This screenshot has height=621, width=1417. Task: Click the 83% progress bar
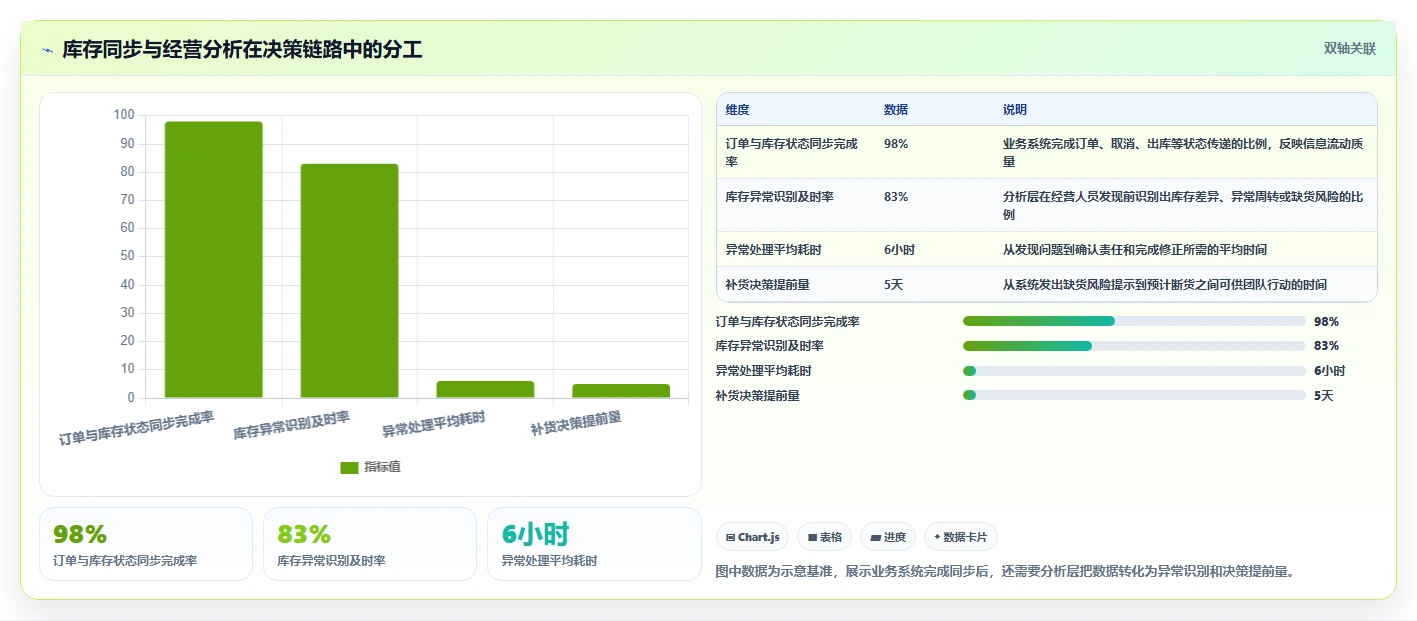pos(1134,346)
